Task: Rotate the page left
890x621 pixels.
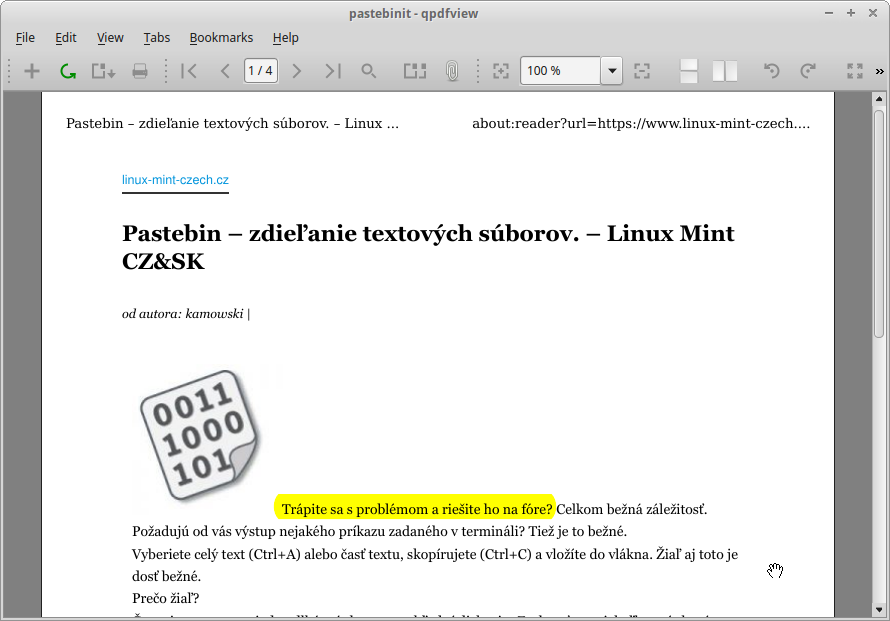Action: [x=771, y=71]
